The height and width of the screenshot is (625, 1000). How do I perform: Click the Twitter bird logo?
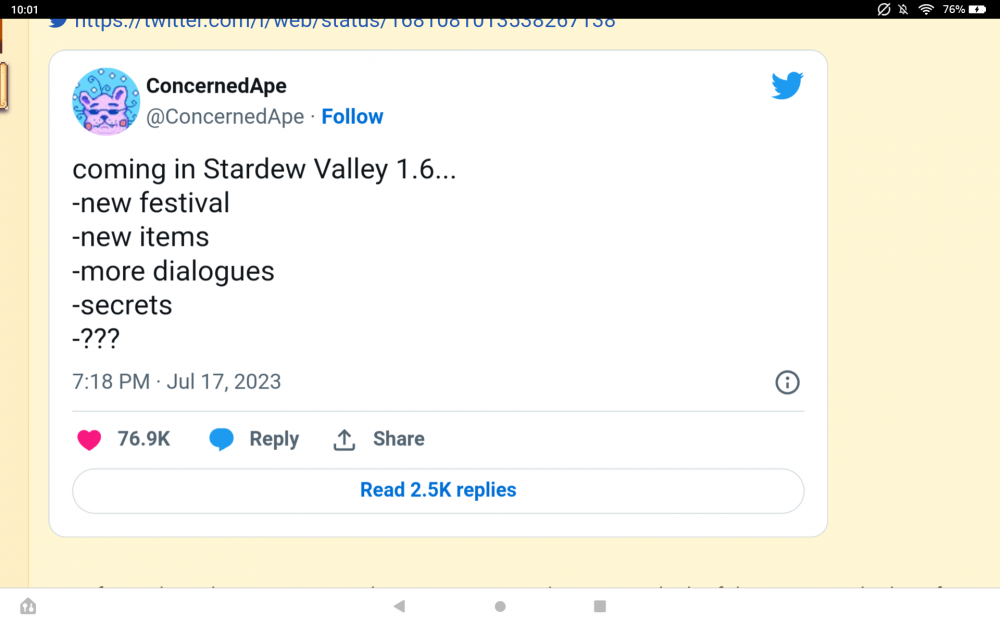pos(787,86)
